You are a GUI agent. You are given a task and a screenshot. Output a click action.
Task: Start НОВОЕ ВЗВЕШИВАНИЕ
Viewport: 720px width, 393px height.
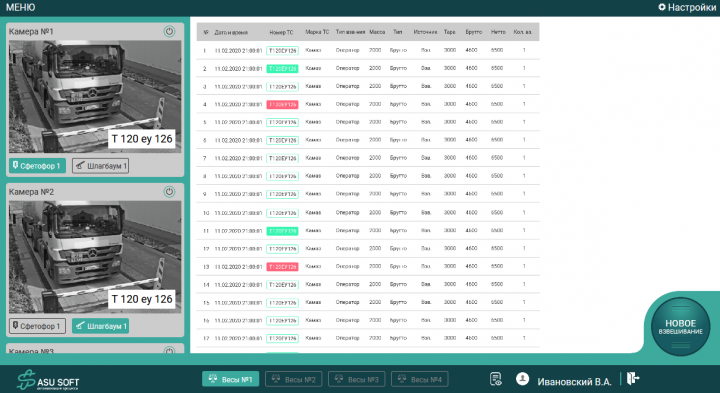681,326
